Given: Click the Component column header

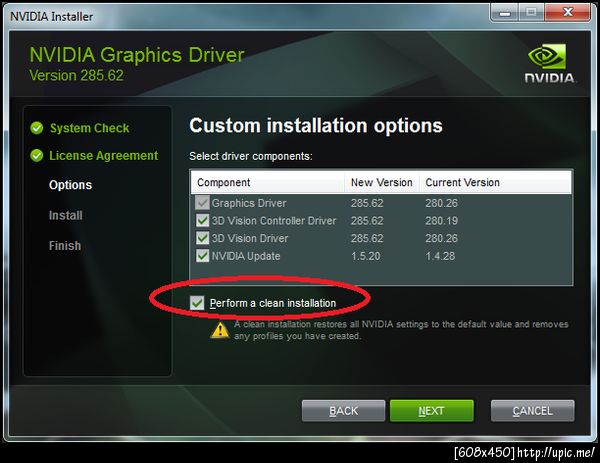Looking at the screenshot, I should (x=267, y=182).
